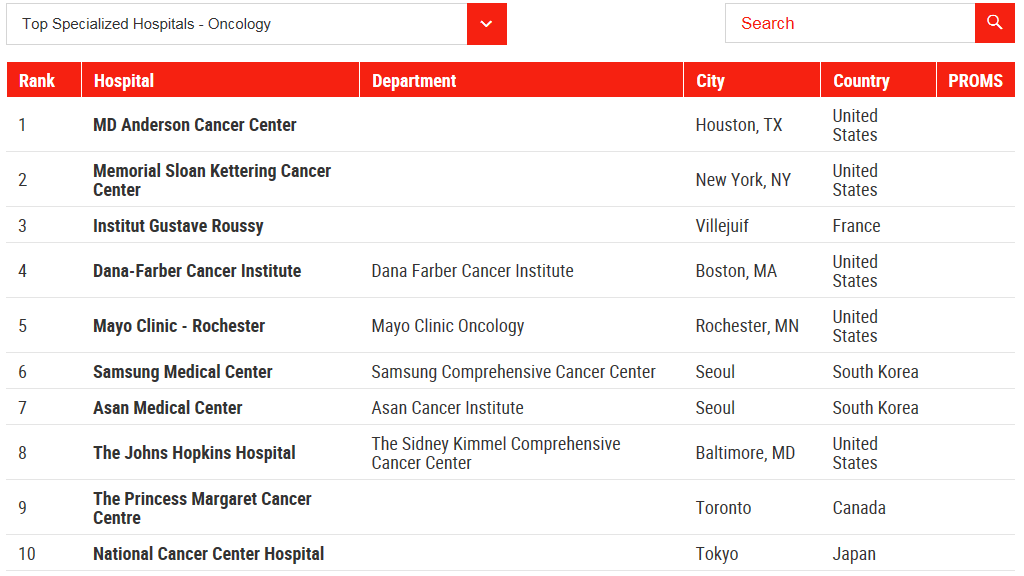Click the Department column header
Image resolution: width=1024 pixels, height=576 pixels.
point(414,81)
